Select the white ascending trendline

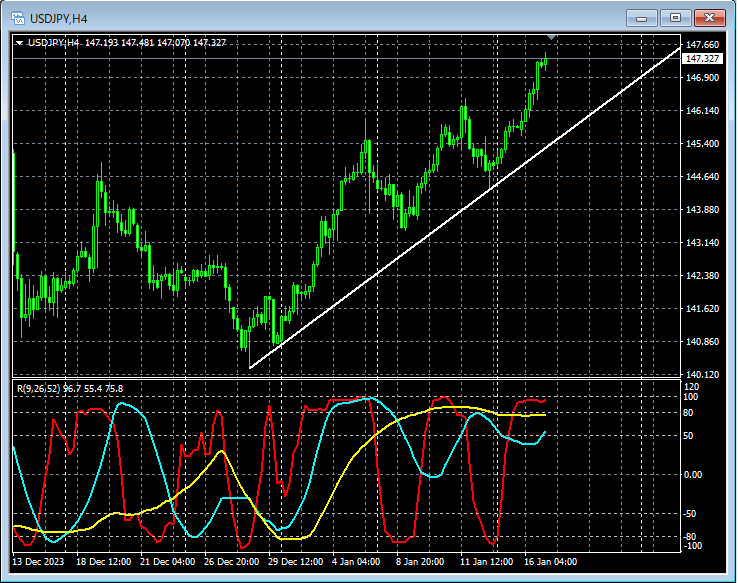click(x=465, y=207)
